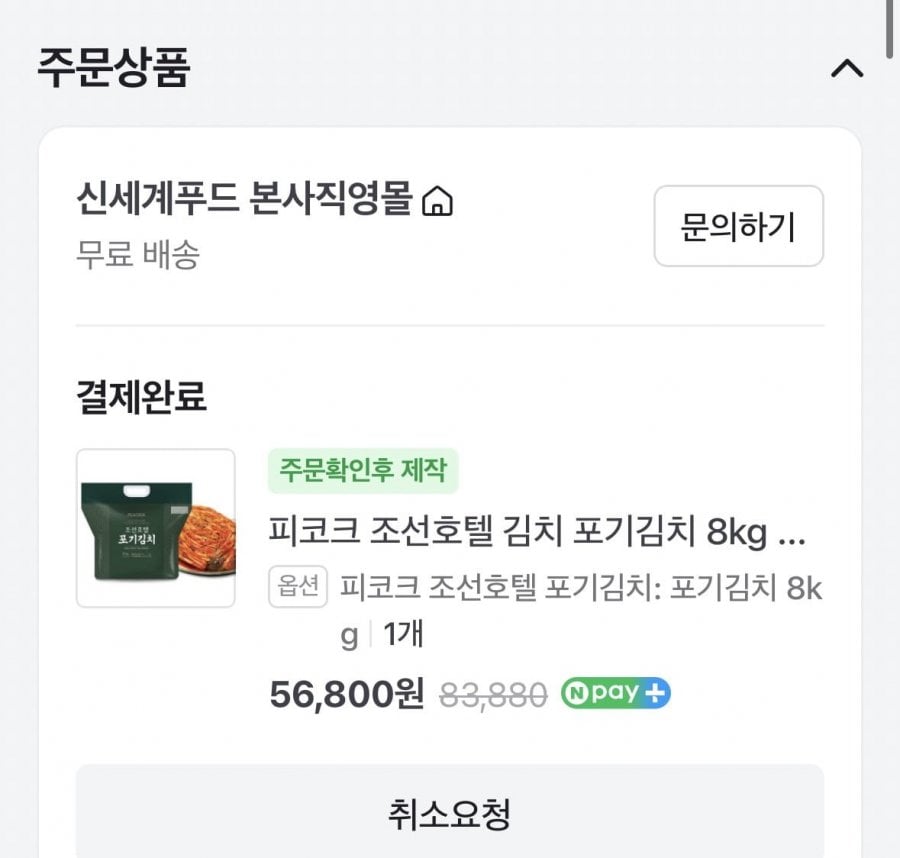This screenshot has width=900, height=858.
Task: Click the green 주문확인후 제작 badge
Action: 363,470
